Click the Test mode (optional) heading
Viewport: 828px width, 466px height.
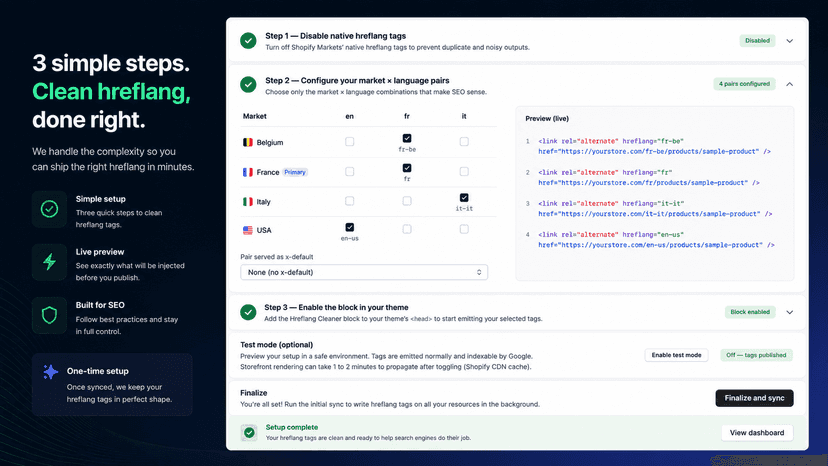tap(277, 344)
